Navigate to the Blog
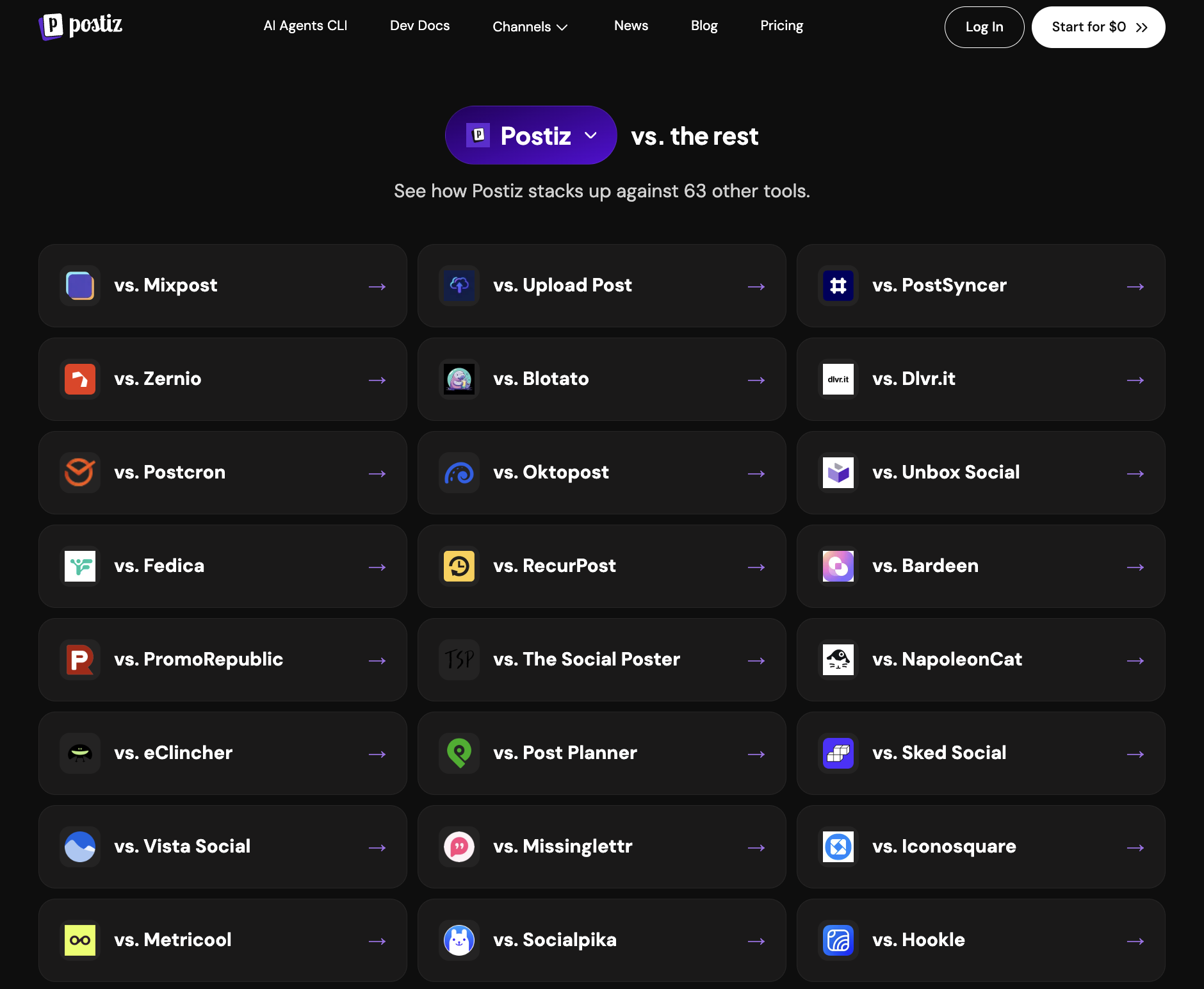The image size is (1204, 989). click(704, 26)
